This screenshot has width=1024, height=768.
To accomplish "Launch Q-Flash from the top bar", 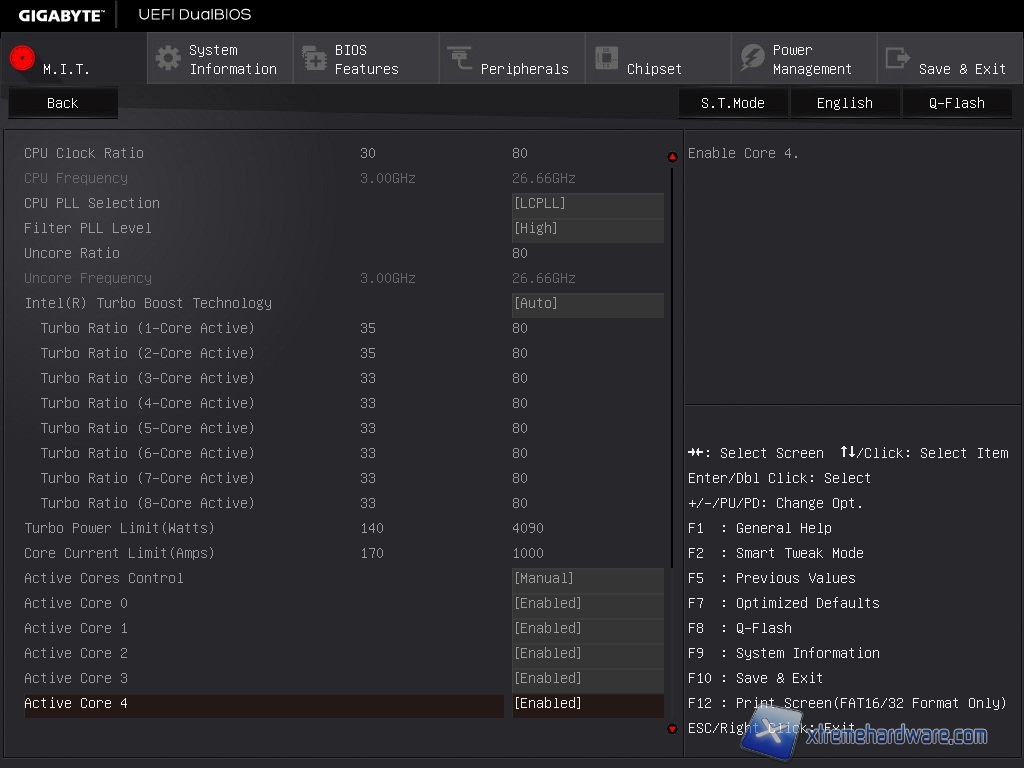I will click(x=956, y=103).
